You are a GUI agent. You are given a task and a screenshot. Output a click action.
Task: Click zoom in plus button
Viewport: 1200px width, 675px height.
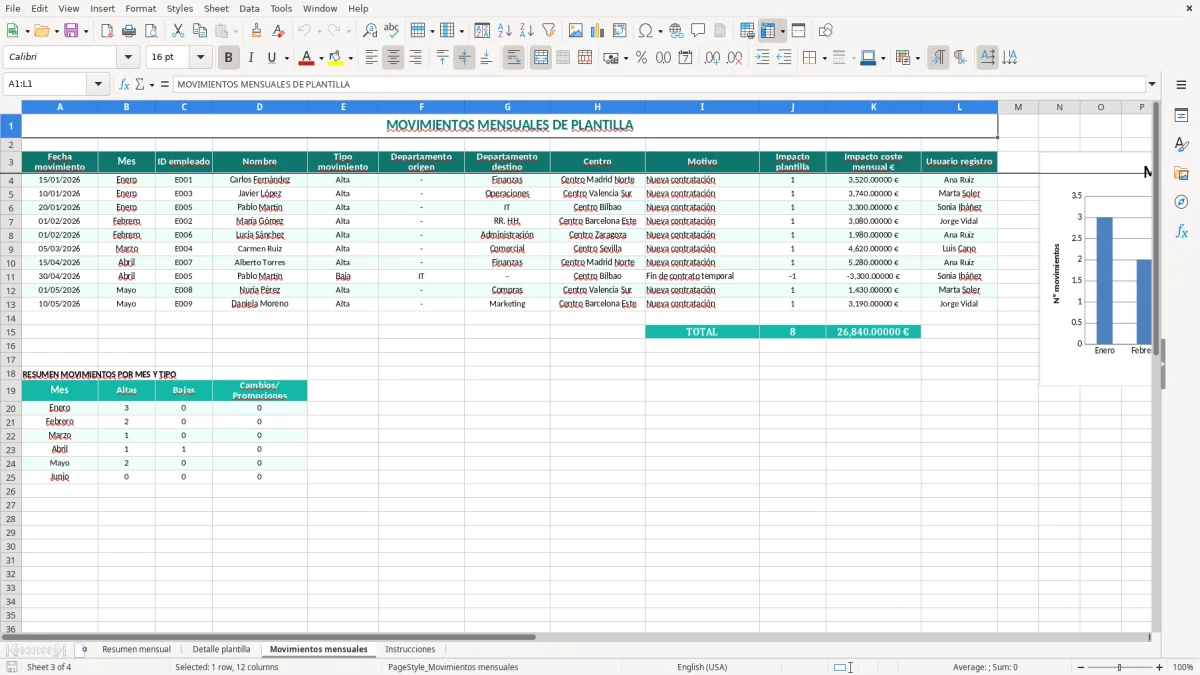(1160, 667)
